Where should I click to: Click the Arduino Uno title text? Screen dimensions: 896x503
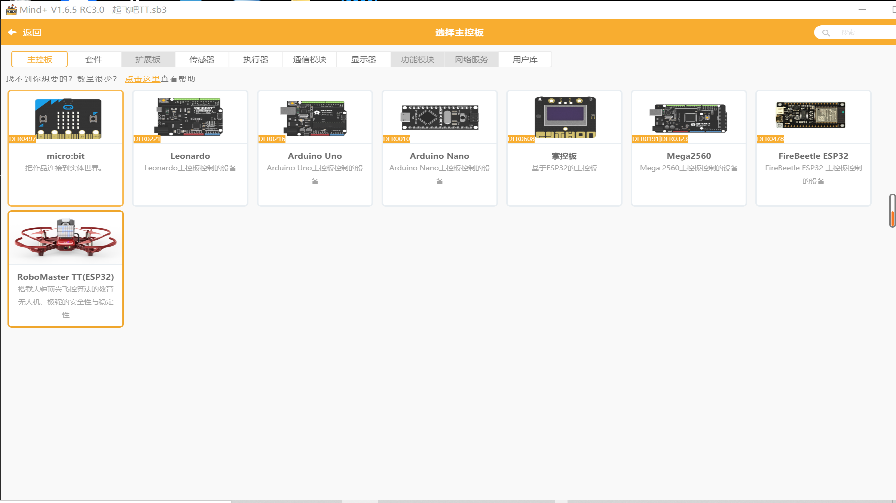[315, 156]
